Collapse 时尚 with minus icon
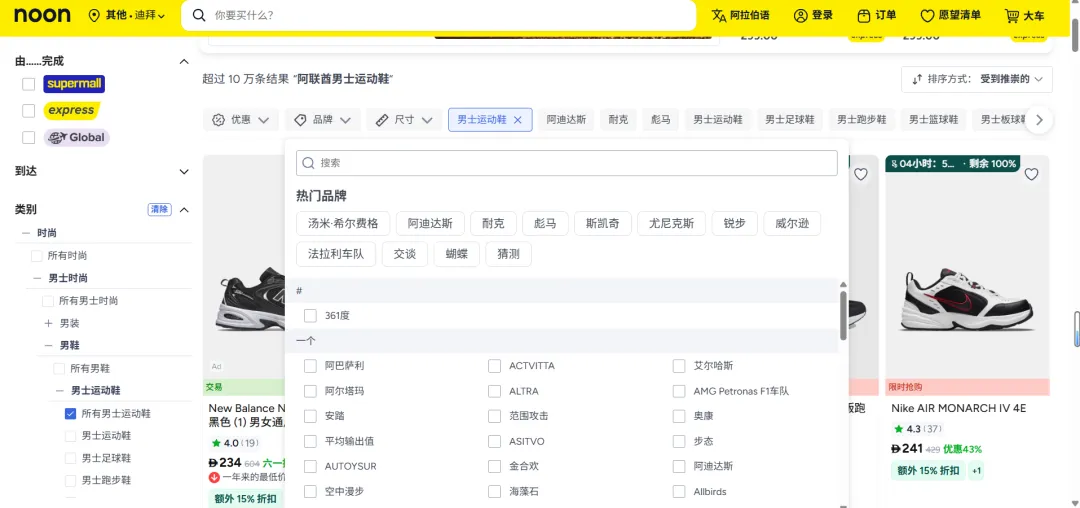The image size is (1080, 508). (25, 233)
